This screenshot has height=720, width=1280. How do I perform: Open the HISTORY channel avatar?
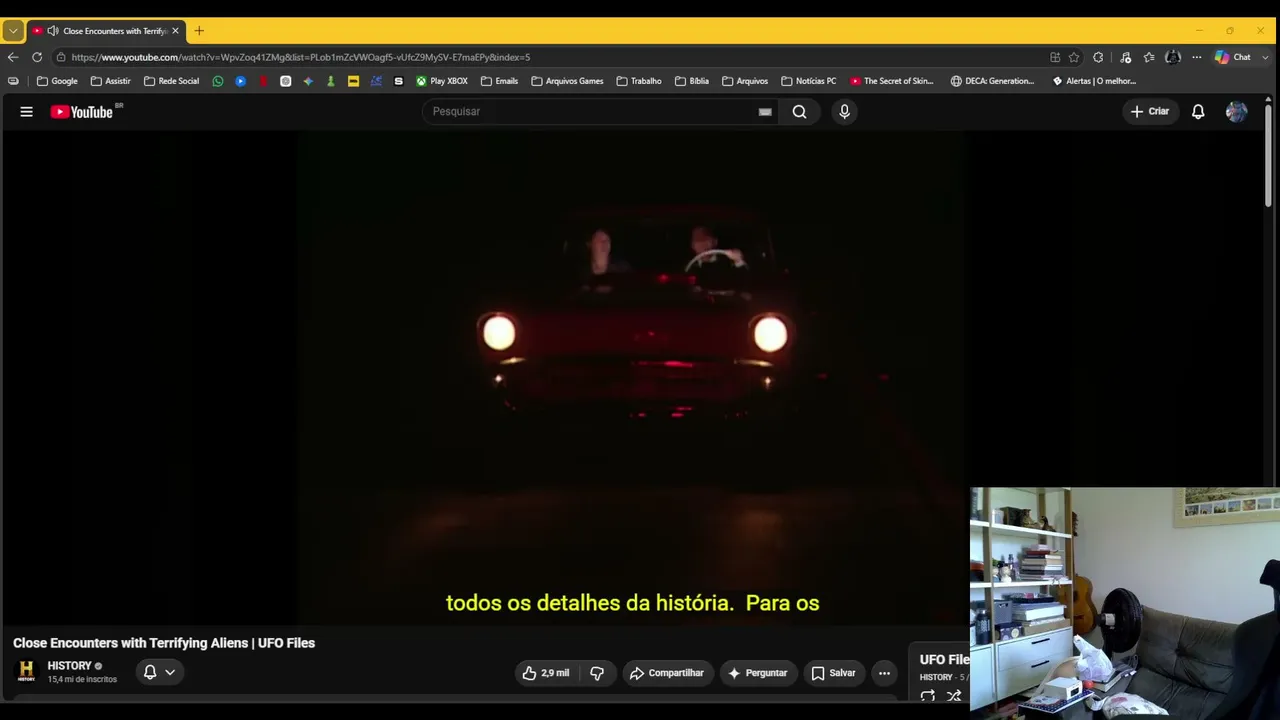pyautogui.click(x=27, y=671)
